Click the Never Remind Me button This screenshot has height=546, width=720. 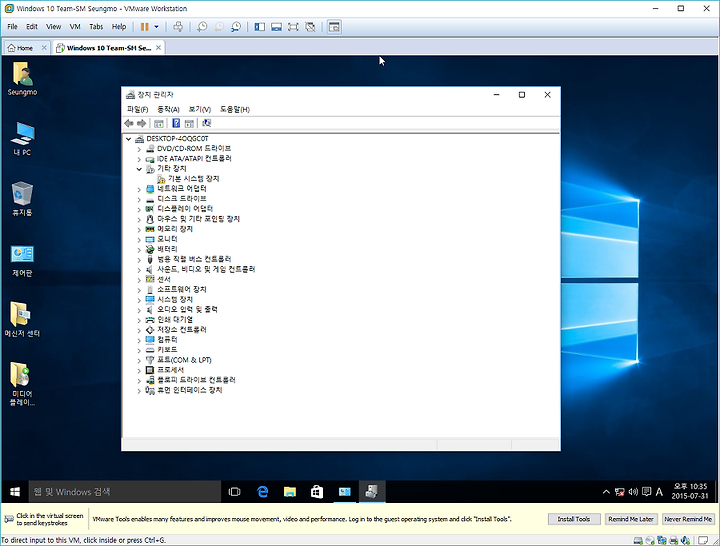(x=688, y=519)
